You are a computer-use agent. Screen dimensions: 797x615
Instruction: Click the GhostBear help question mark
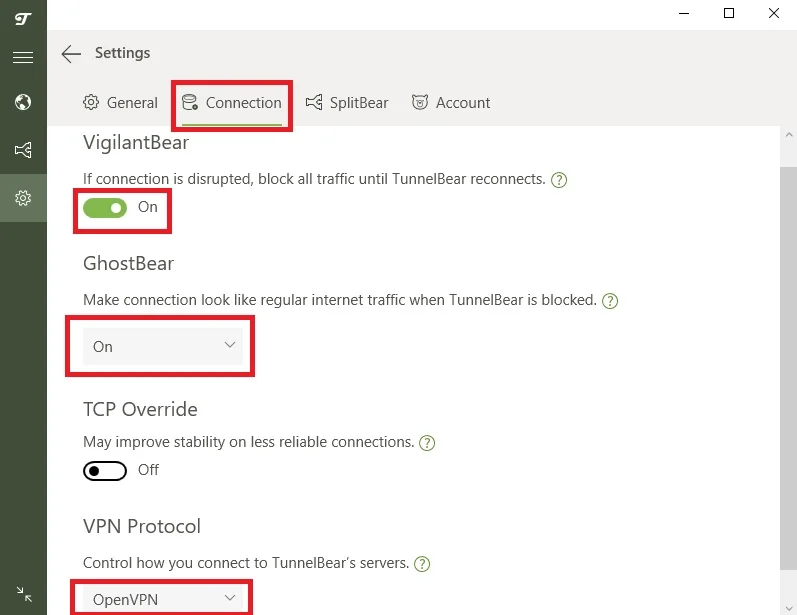611,300
